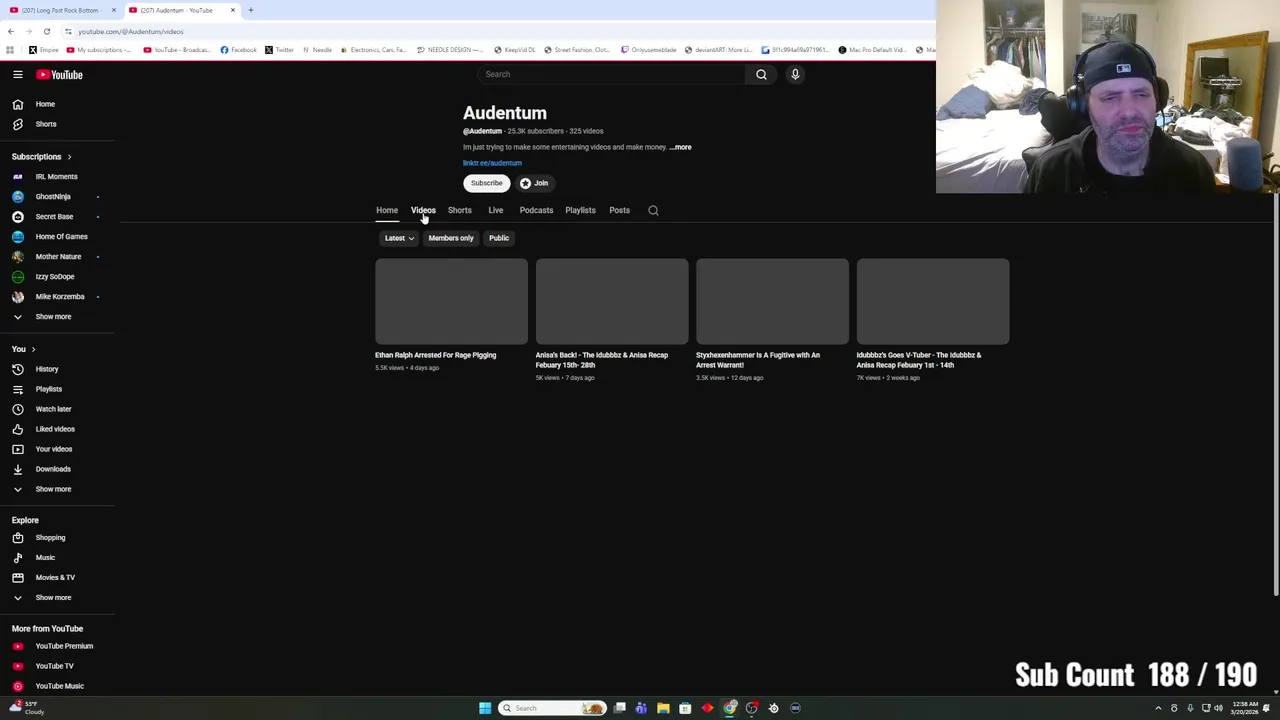
Task: Click the YouTube logo
Action: click(x=60, y=74)
